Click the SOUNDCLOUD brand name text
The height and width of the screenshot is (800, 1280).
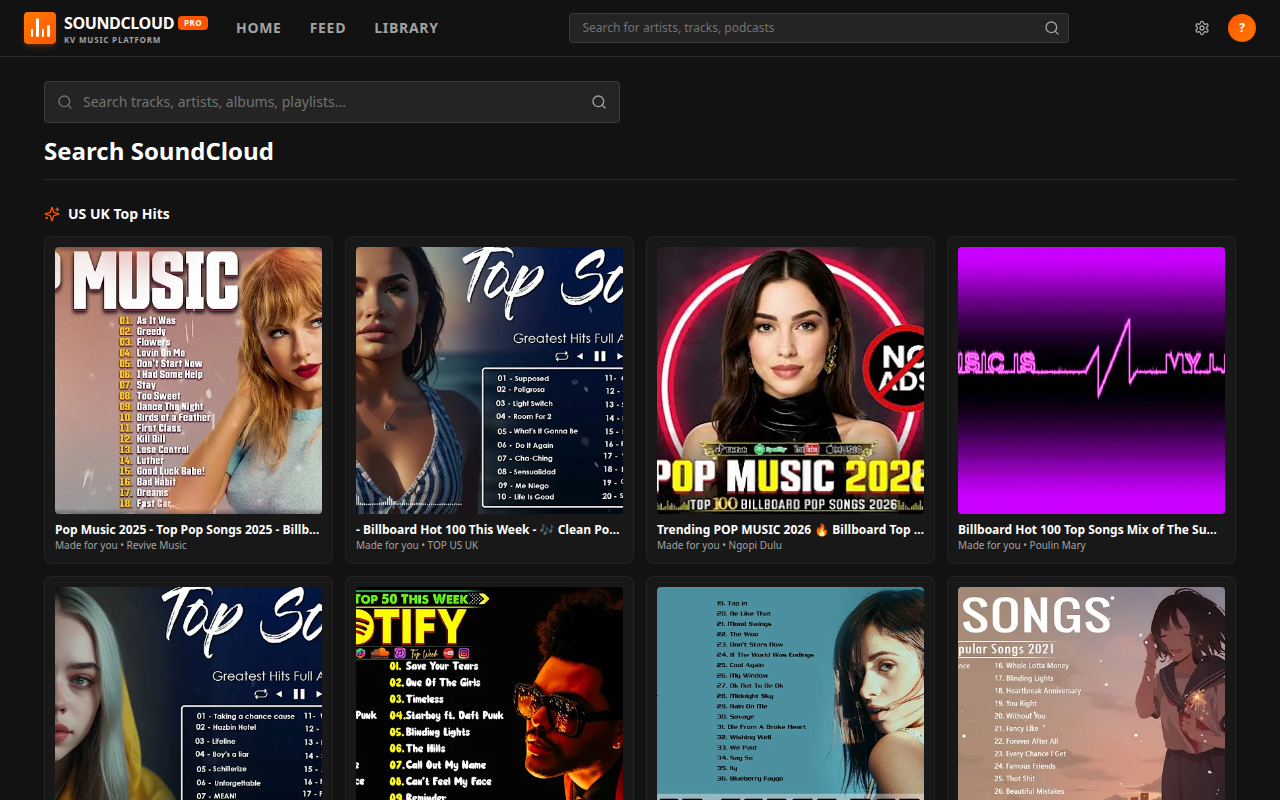click(x=118, y=22)
